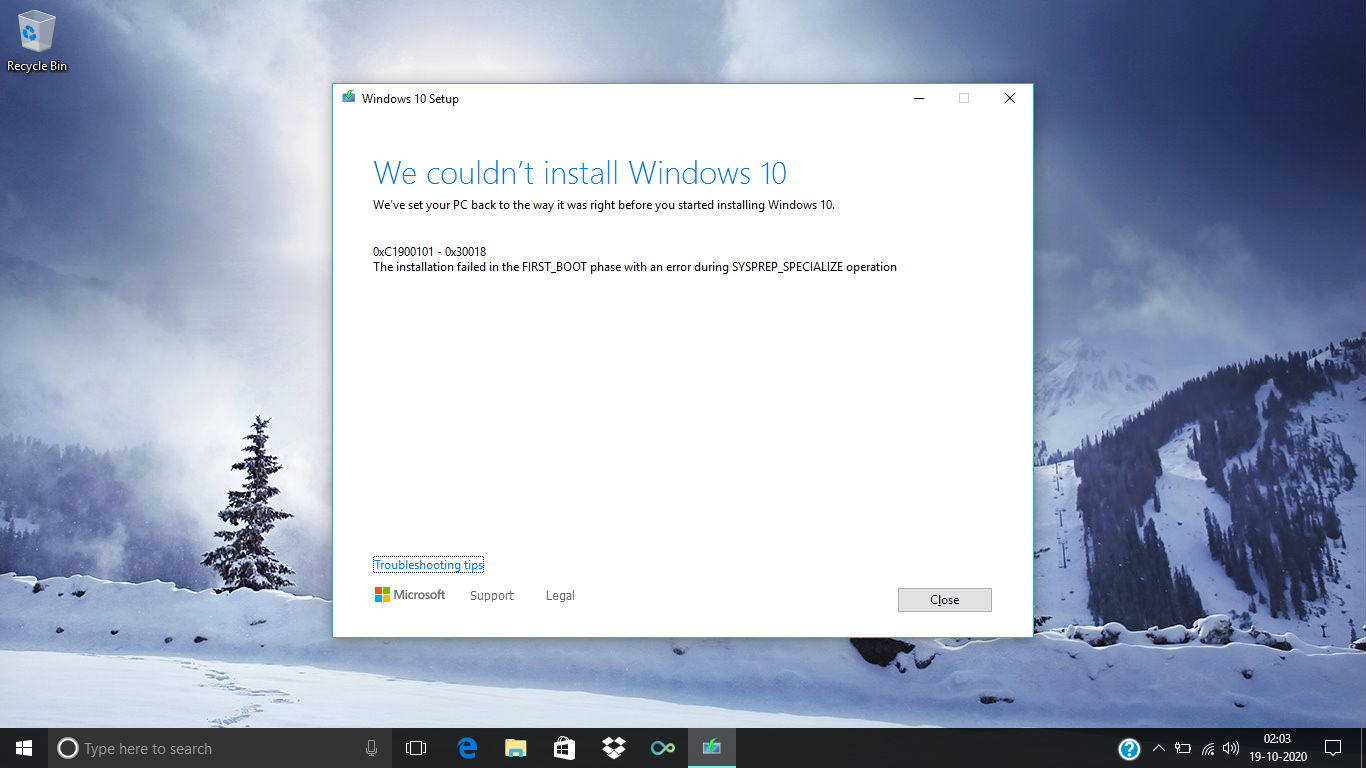Open Task View from the taskbar

point(416,748)
